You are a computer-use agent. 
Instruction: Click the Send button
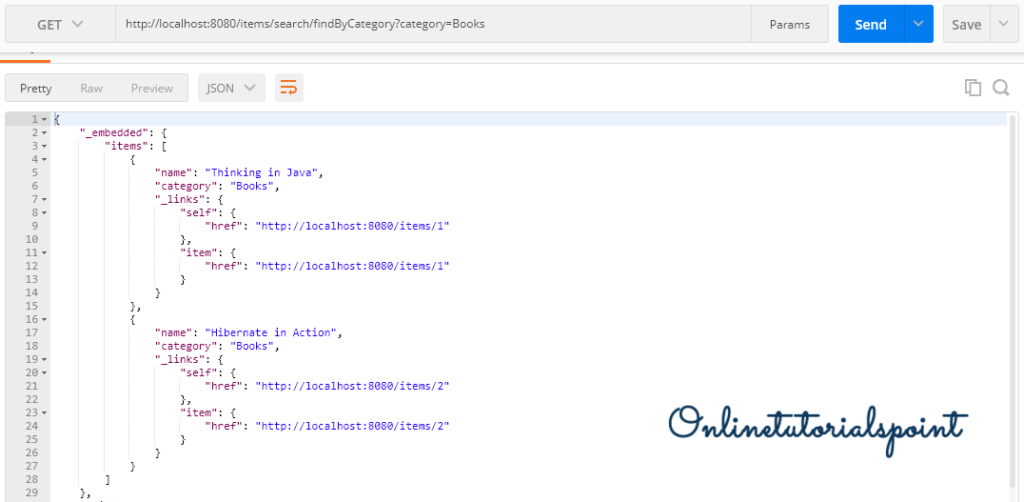tap(870, 24)
